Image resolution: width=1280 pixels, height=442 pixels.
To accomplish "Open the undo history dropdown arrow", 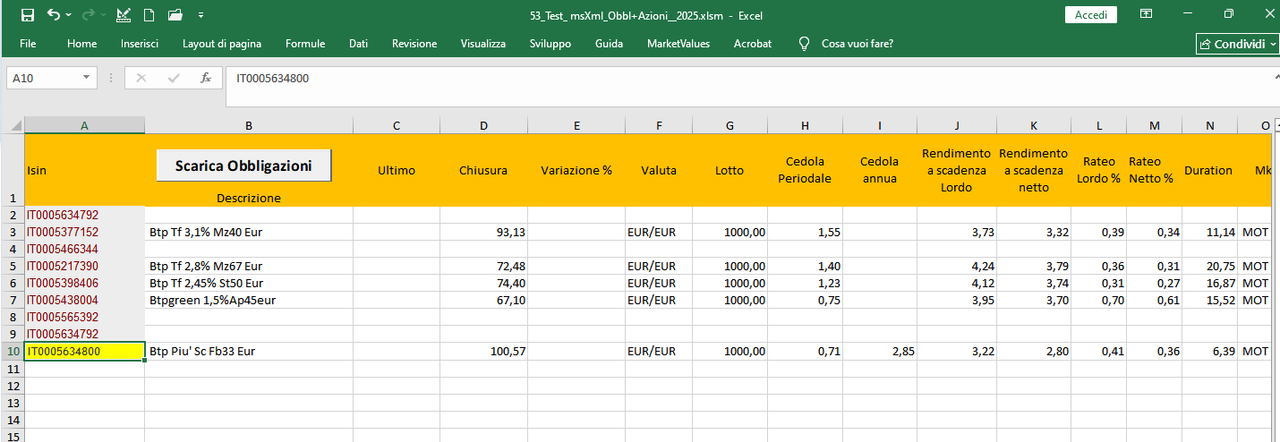I will (68, 15).
